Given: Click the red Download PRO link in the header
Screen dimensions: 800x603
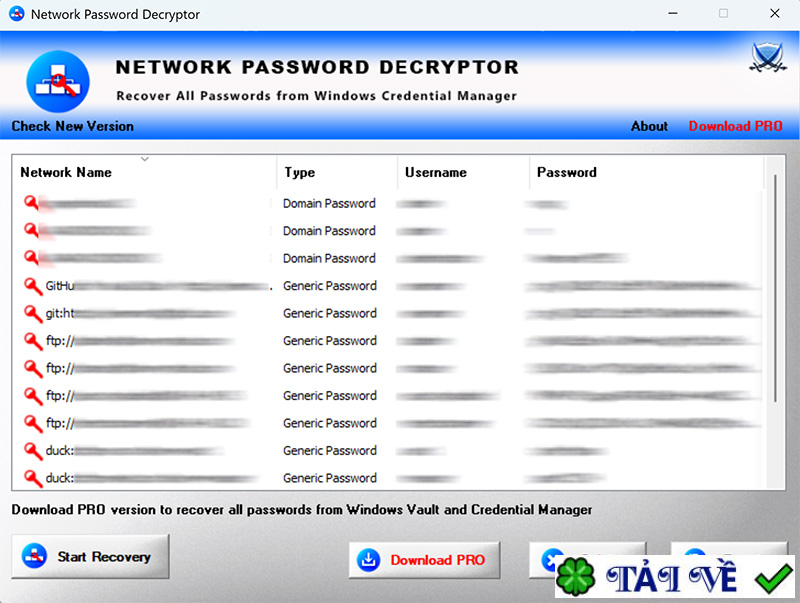Looking at the screenshot, I should [x=736, y=127].
